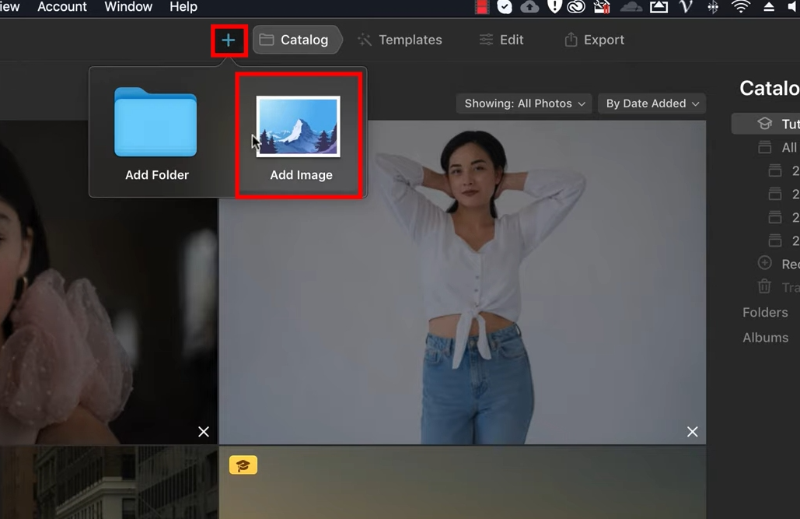Open the Wi-Fi status menu
Viewport: 800px width, 519px height.
coord(740,7)
